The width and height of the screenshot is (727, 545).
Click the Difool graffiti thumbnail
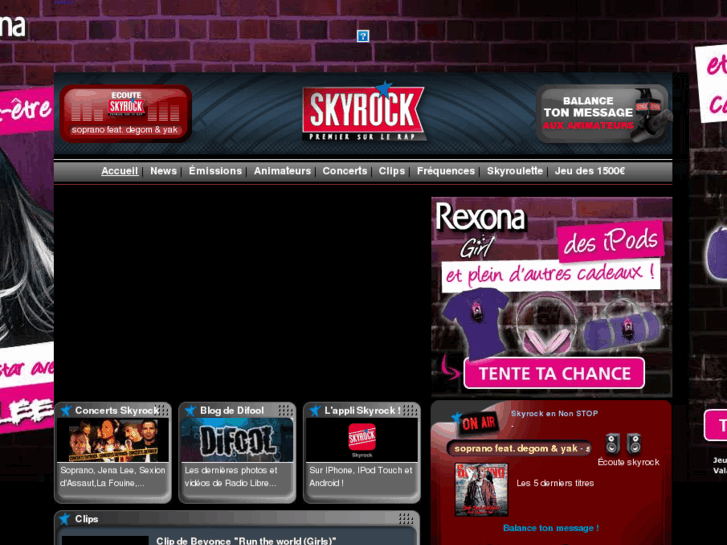click(x=237, y=440)
